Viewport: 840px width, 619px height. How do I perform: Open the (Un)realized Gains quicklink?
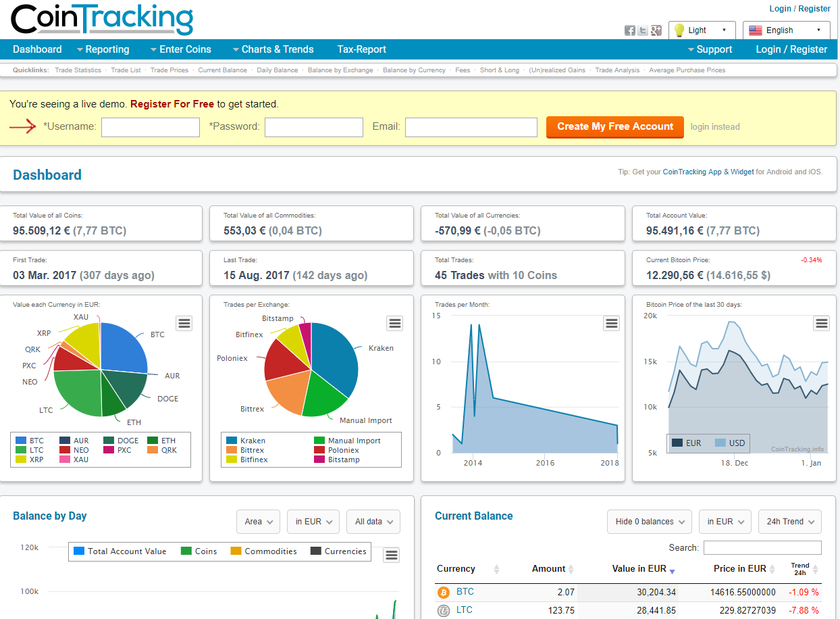click(557, 70)
